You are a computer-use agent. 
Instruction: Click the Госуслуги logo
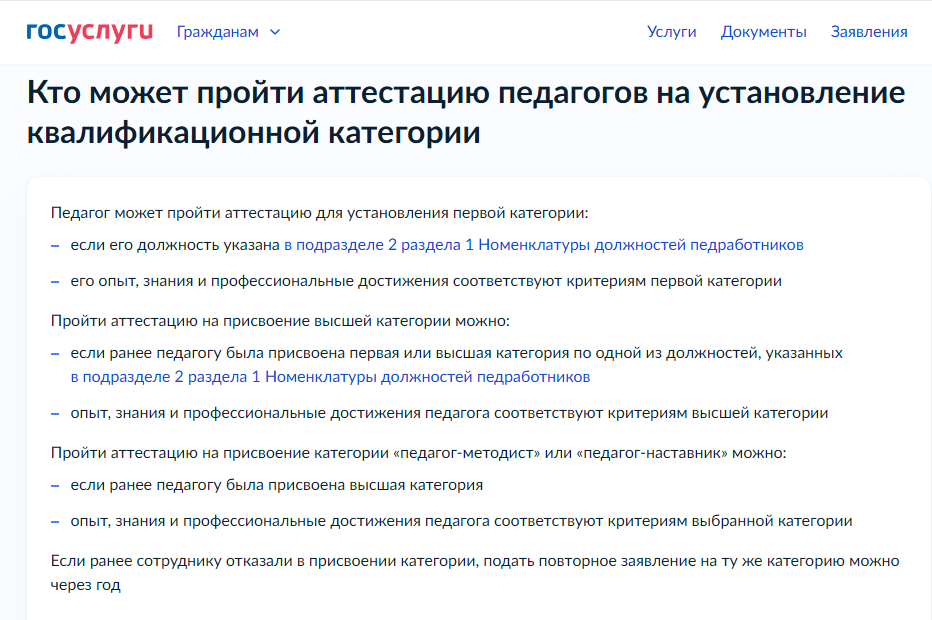[x=90, y=32]
